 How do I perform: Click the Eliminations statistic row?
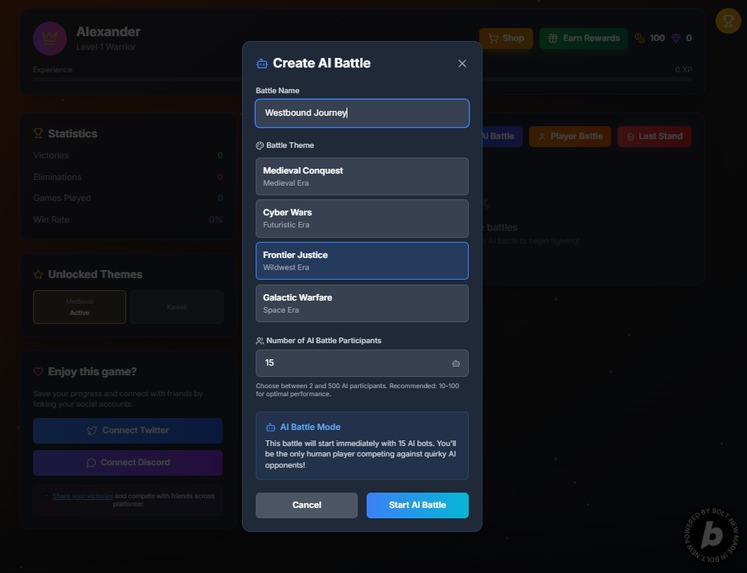[128, 177]
